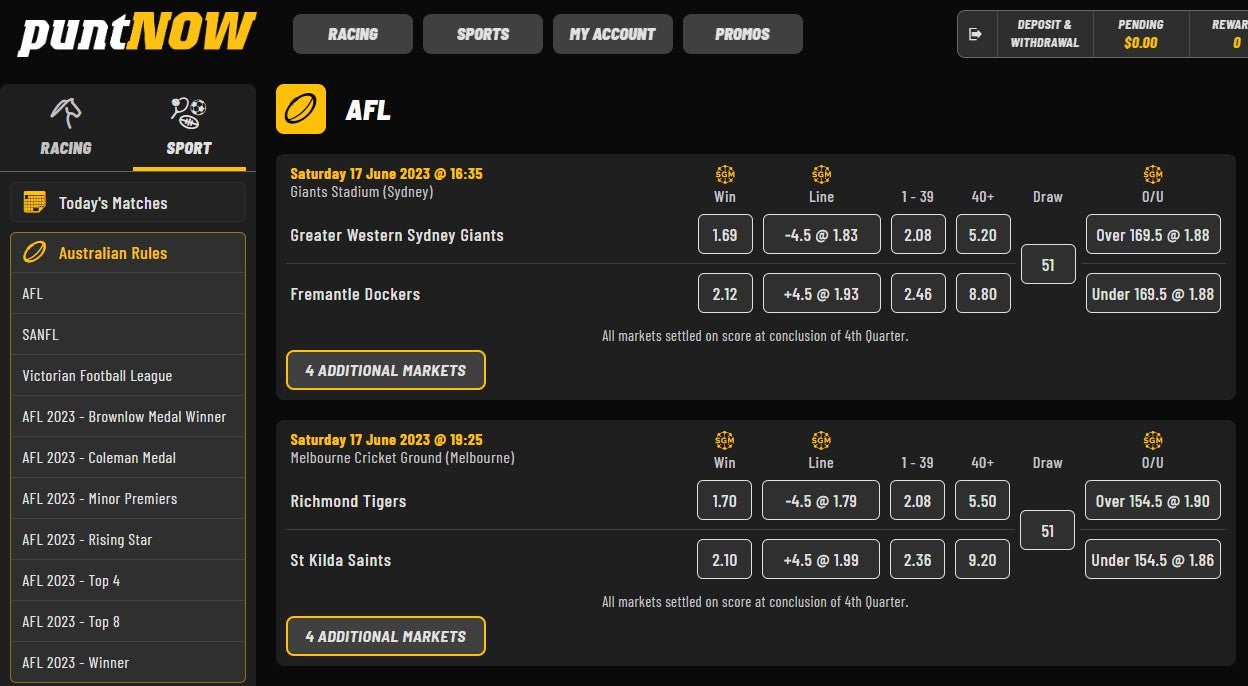Open AFL 2023 - Winner
The width and height of the screenshot is (1248, 686).
click(128, 663)
